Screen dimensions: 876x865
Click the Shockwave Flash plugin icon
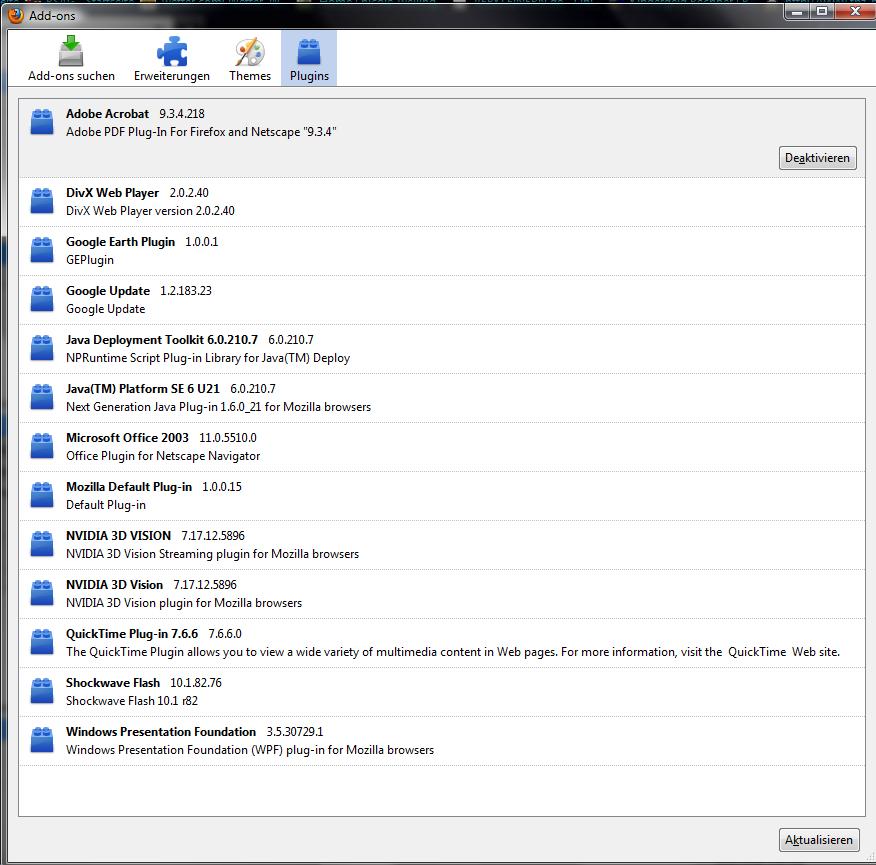(x=42, y=691)
